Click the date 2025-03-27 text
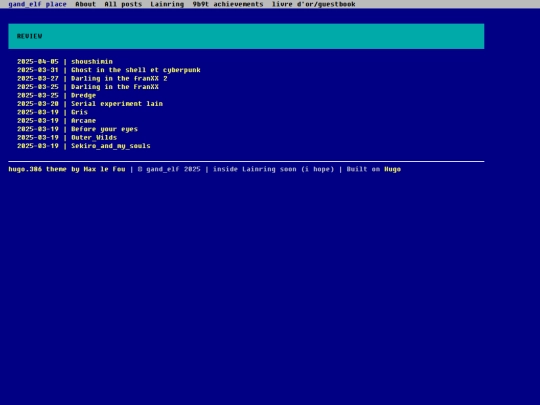This screenshot has width=540, height=405. point(38,79)
